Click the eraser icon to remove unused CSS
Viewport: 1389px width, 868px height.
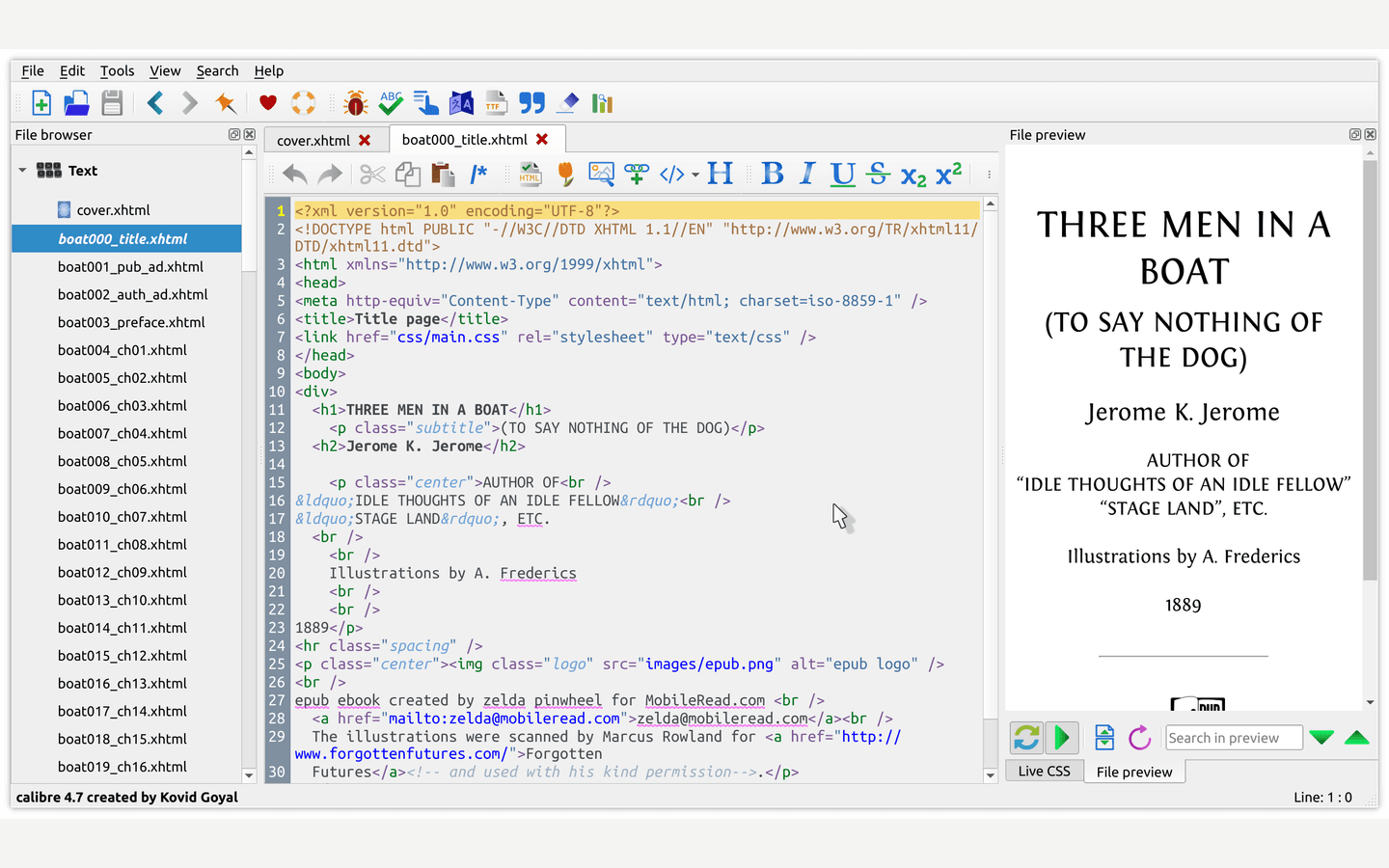click(x=567, y=103)
